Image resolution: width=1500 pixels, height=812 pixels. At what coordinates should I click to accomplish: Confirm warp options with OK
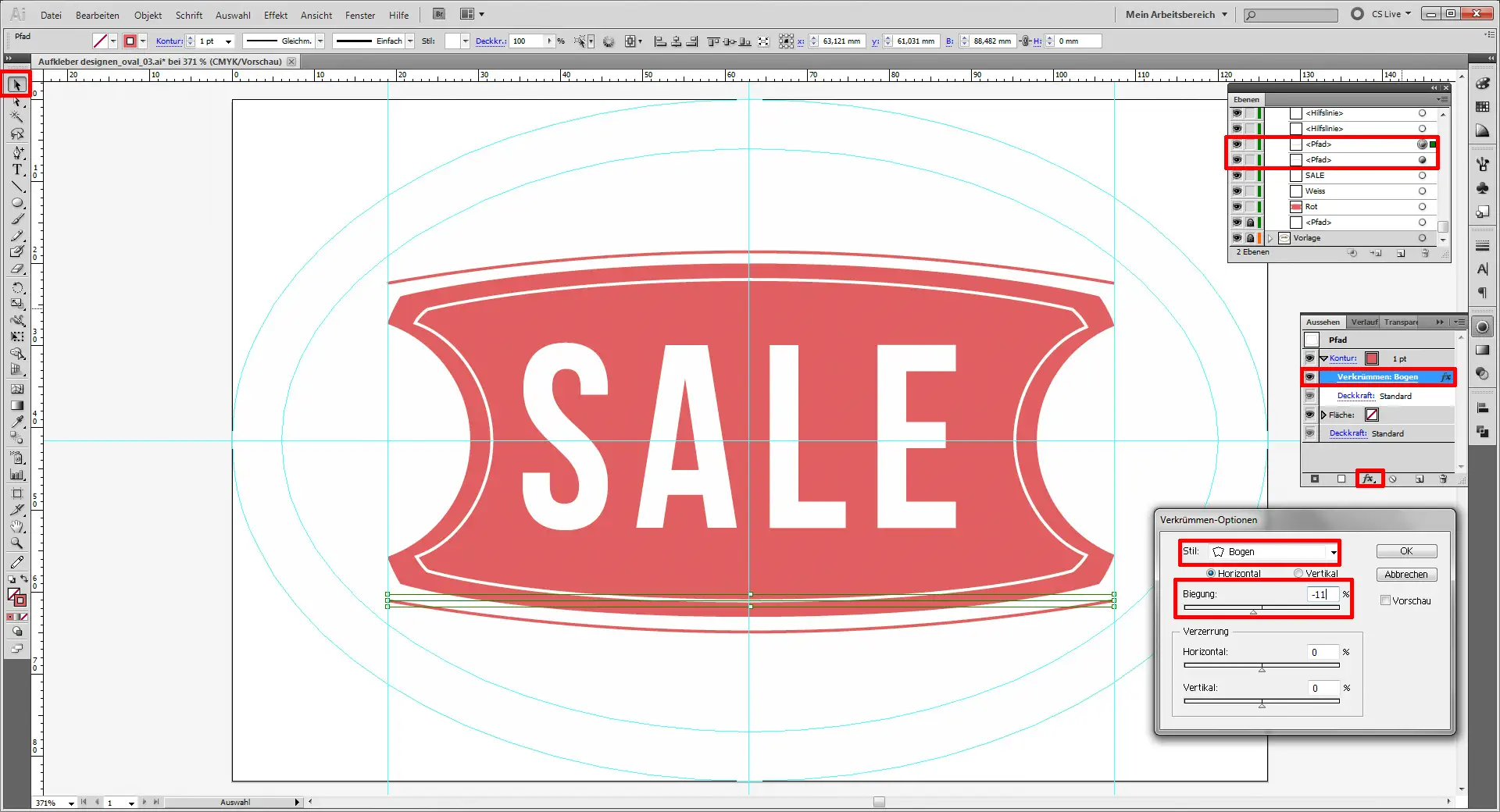(1406, 551)
